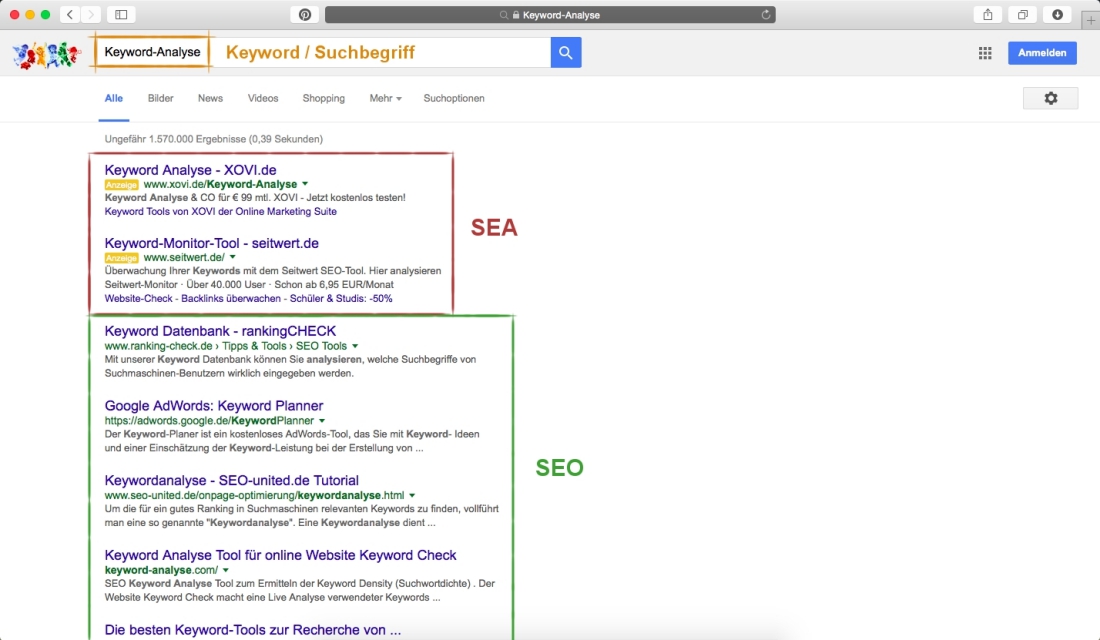Image resolution: width=1100 pixels, height=640 pixels.
Task: Click the Backlinks überwachen sitelink
Action: click(231, 298)
